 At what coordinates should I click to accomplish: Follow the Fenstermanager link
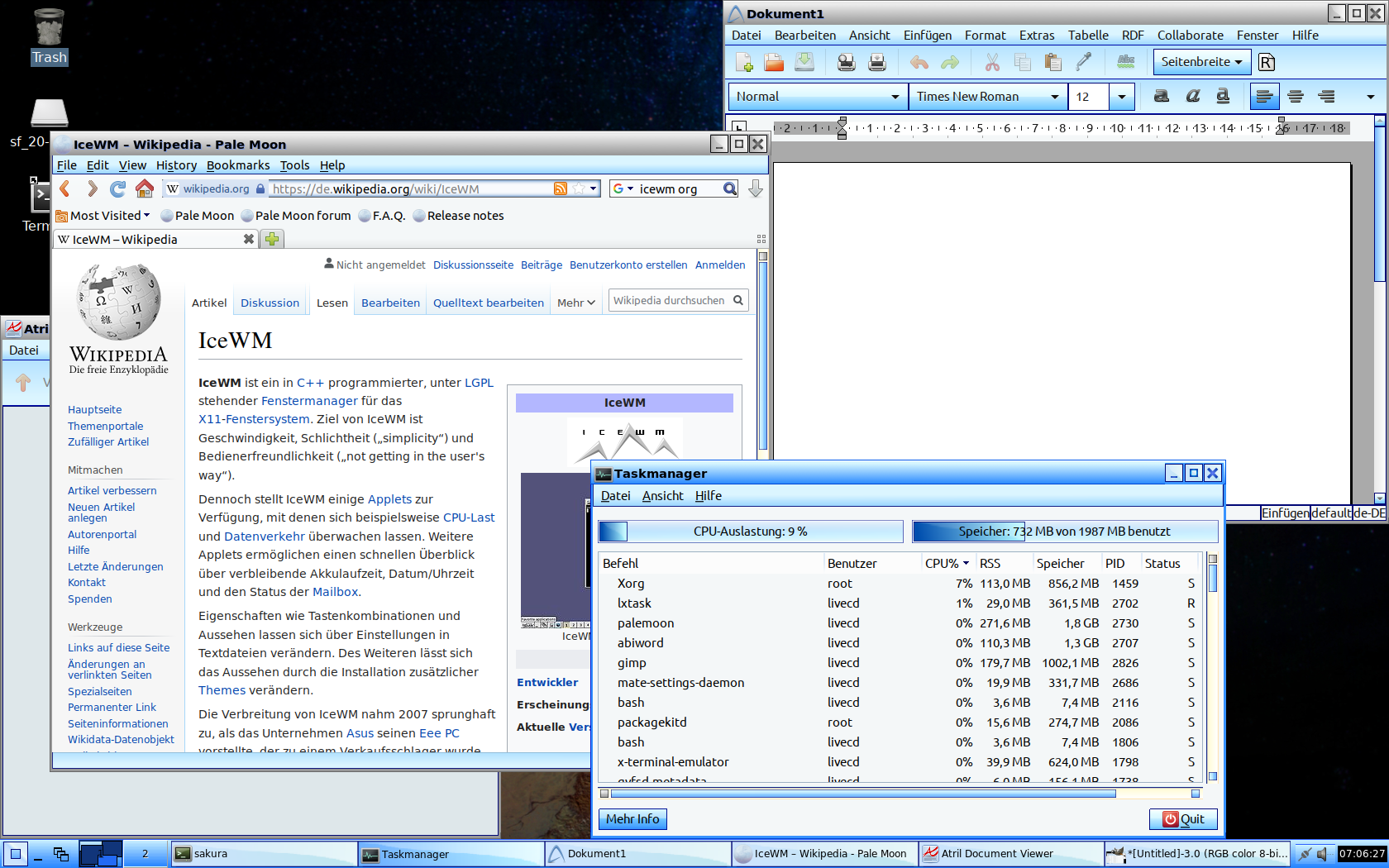point(309,401)
